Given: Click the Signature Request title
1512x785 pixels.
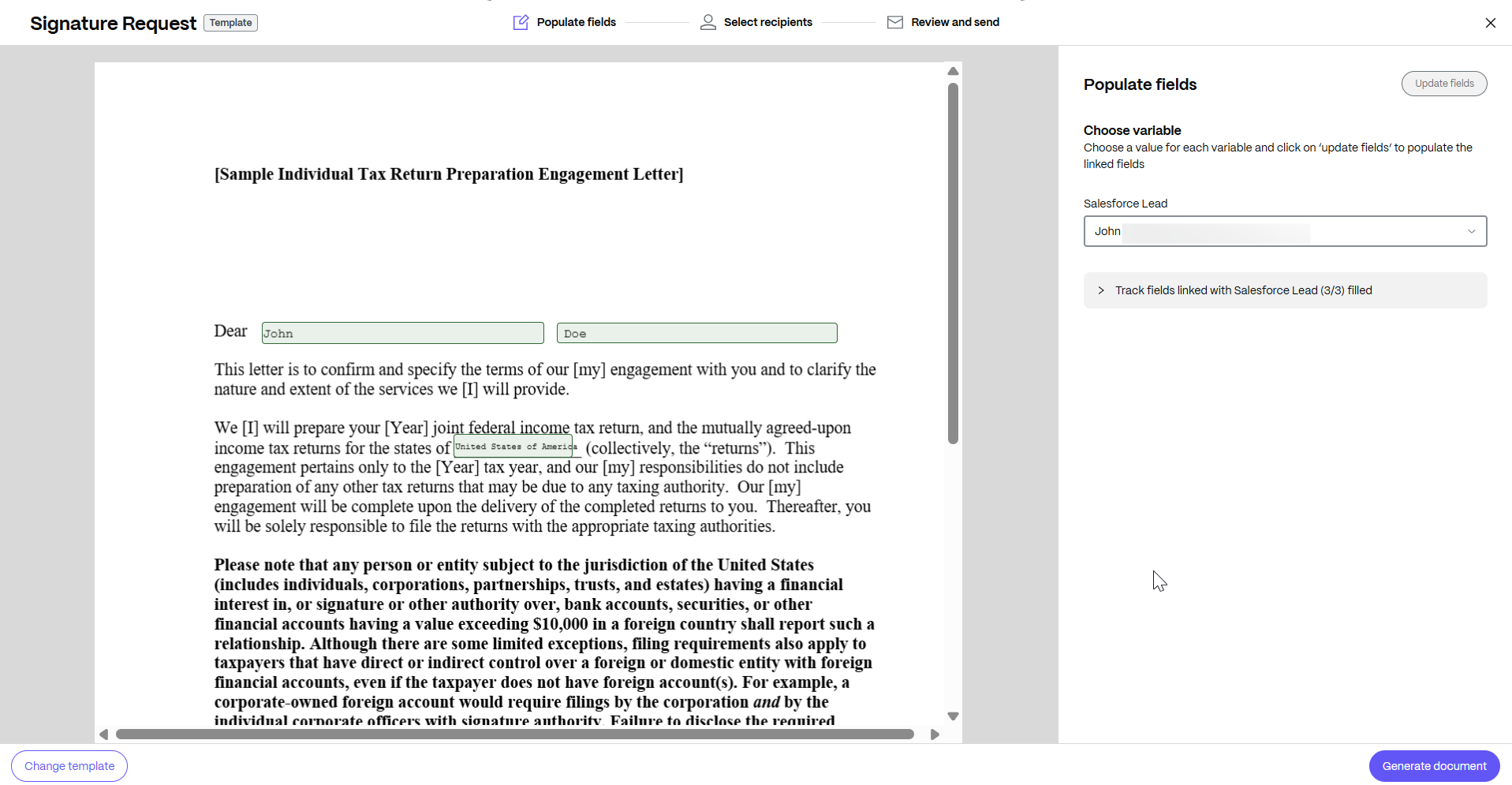Looking at the screenshot, I should coord(113,24).
